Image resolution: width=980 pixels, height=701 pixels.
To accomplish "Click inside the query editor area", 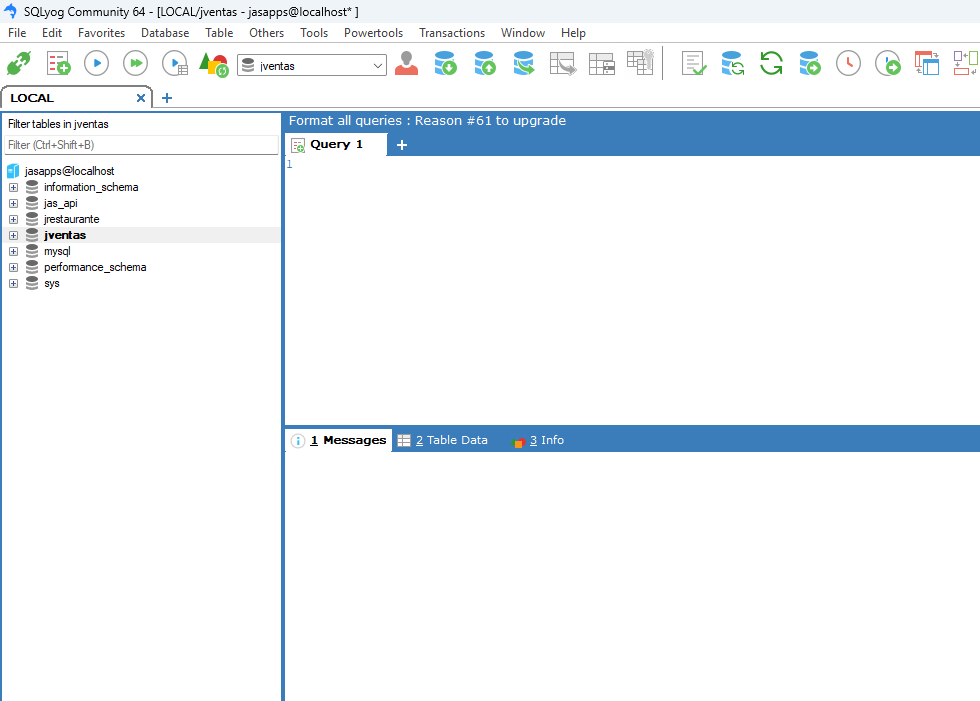I will point(632,291).
